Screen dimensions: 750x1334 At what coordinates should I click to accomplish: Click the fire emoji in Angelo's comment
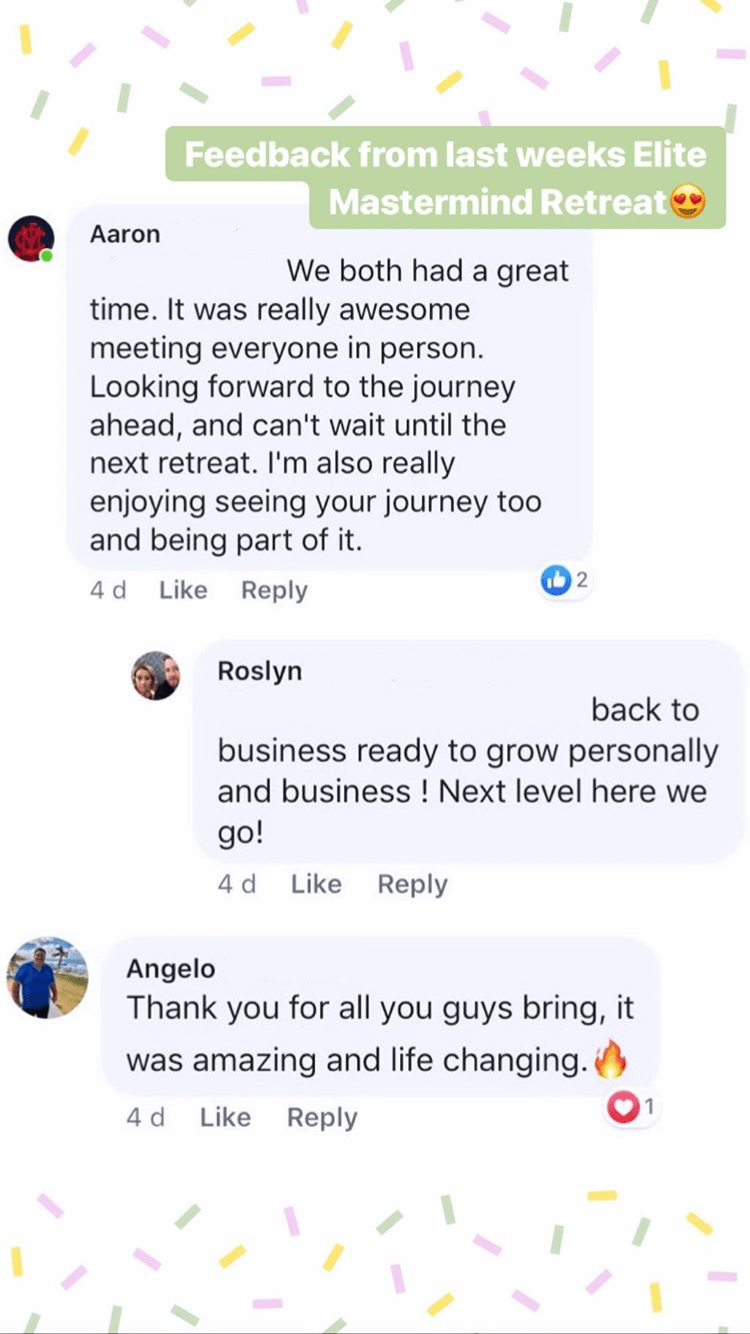click(609, 1060)
